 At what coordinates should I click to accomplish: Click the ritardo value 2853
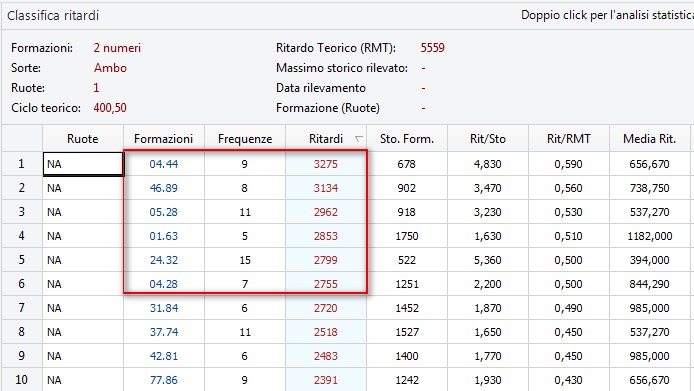point(326,236)
